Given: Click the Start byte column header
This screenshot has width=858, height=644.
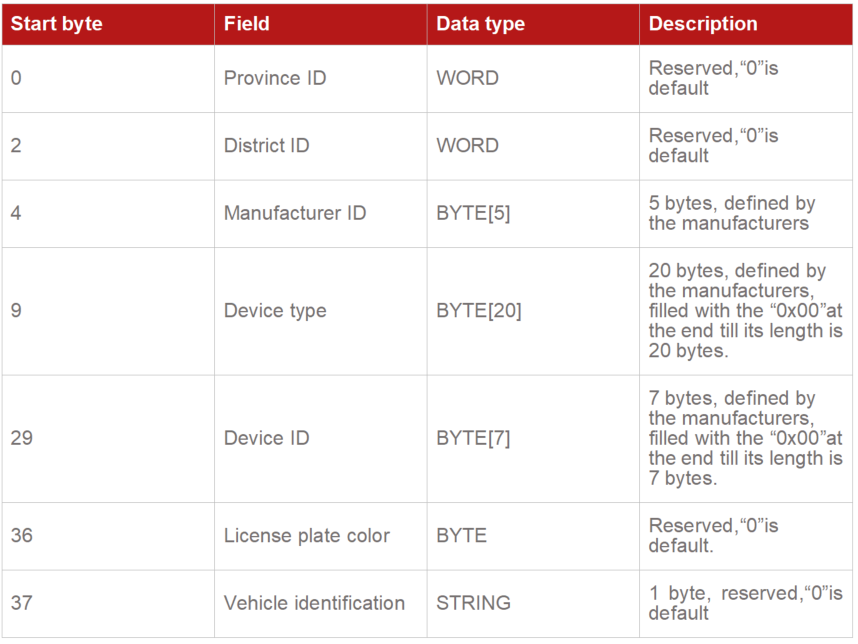Looking at the screenshot, I should click(x=57, y=24).
